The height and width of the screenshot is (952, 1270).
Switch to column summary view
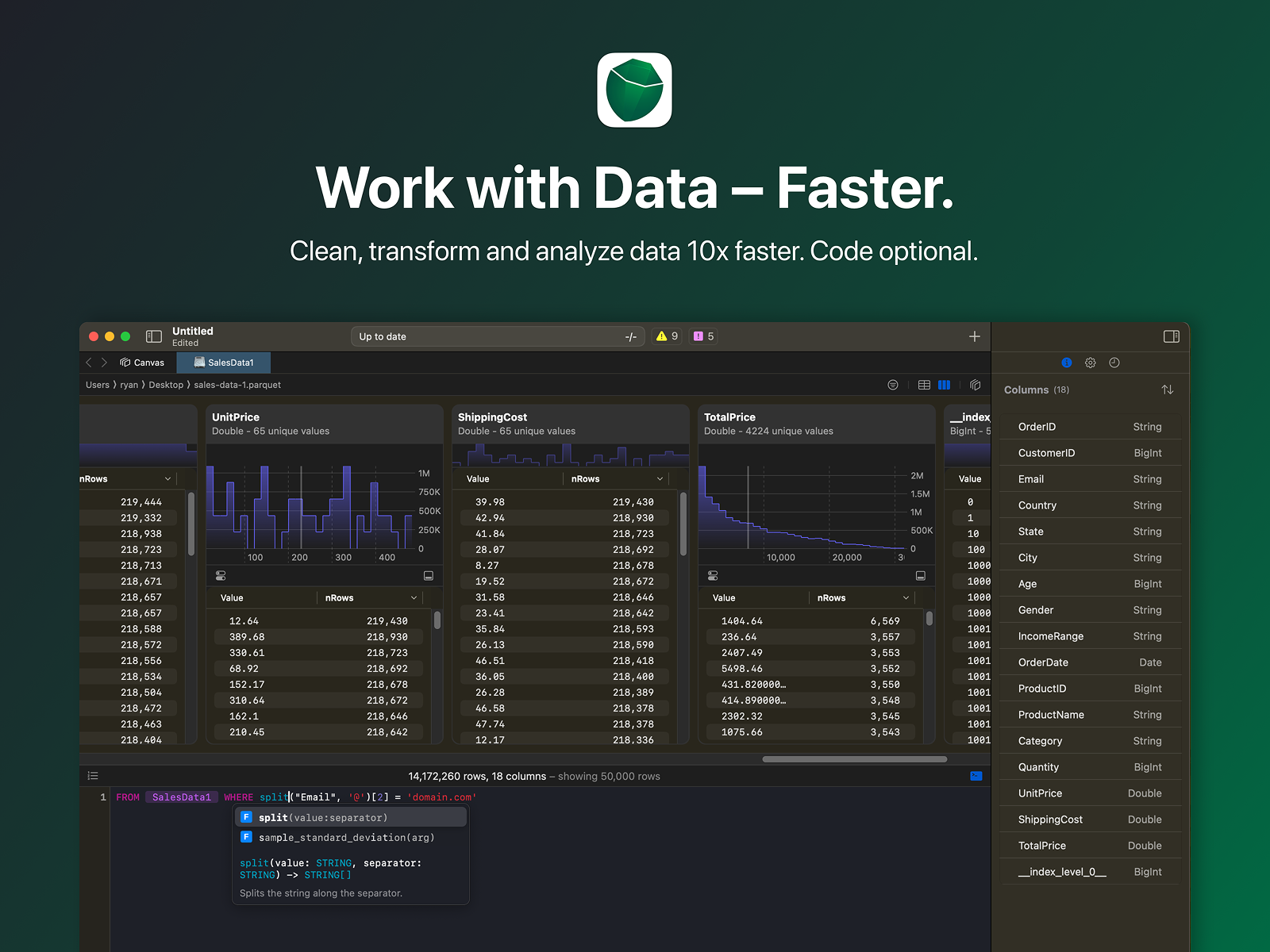pos(944,385)
